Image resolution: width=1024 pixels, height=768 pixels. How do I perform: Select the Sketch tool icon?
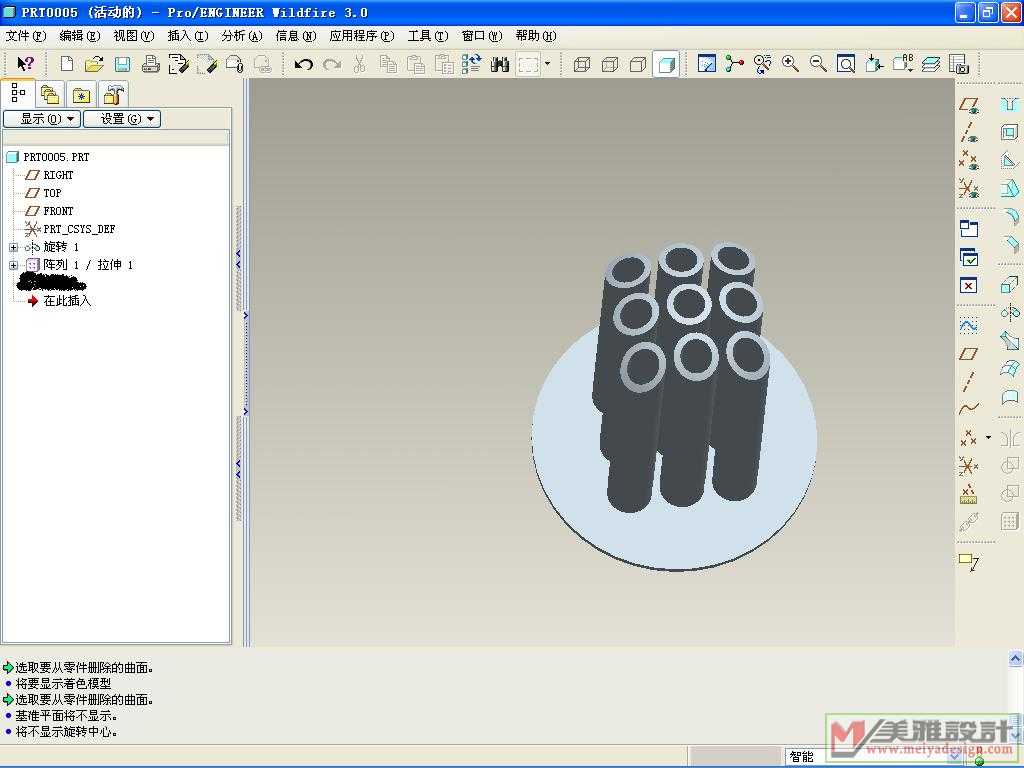969,326
